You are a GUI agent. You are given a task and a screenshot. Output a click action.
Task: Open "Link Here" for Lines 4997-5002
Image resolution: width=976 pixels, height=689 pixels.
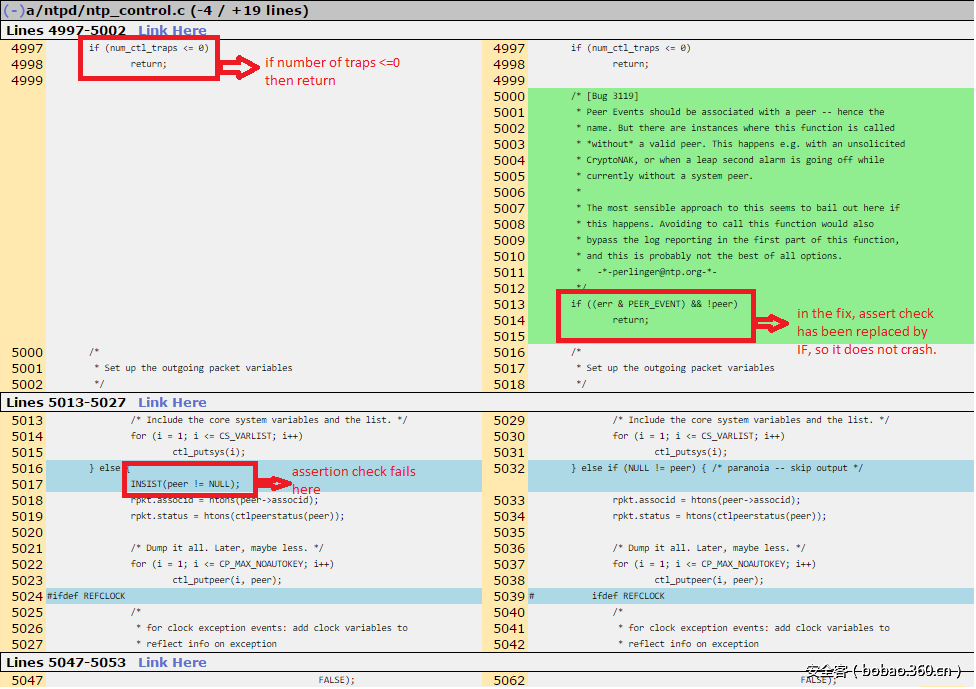(x=172, y=30)
